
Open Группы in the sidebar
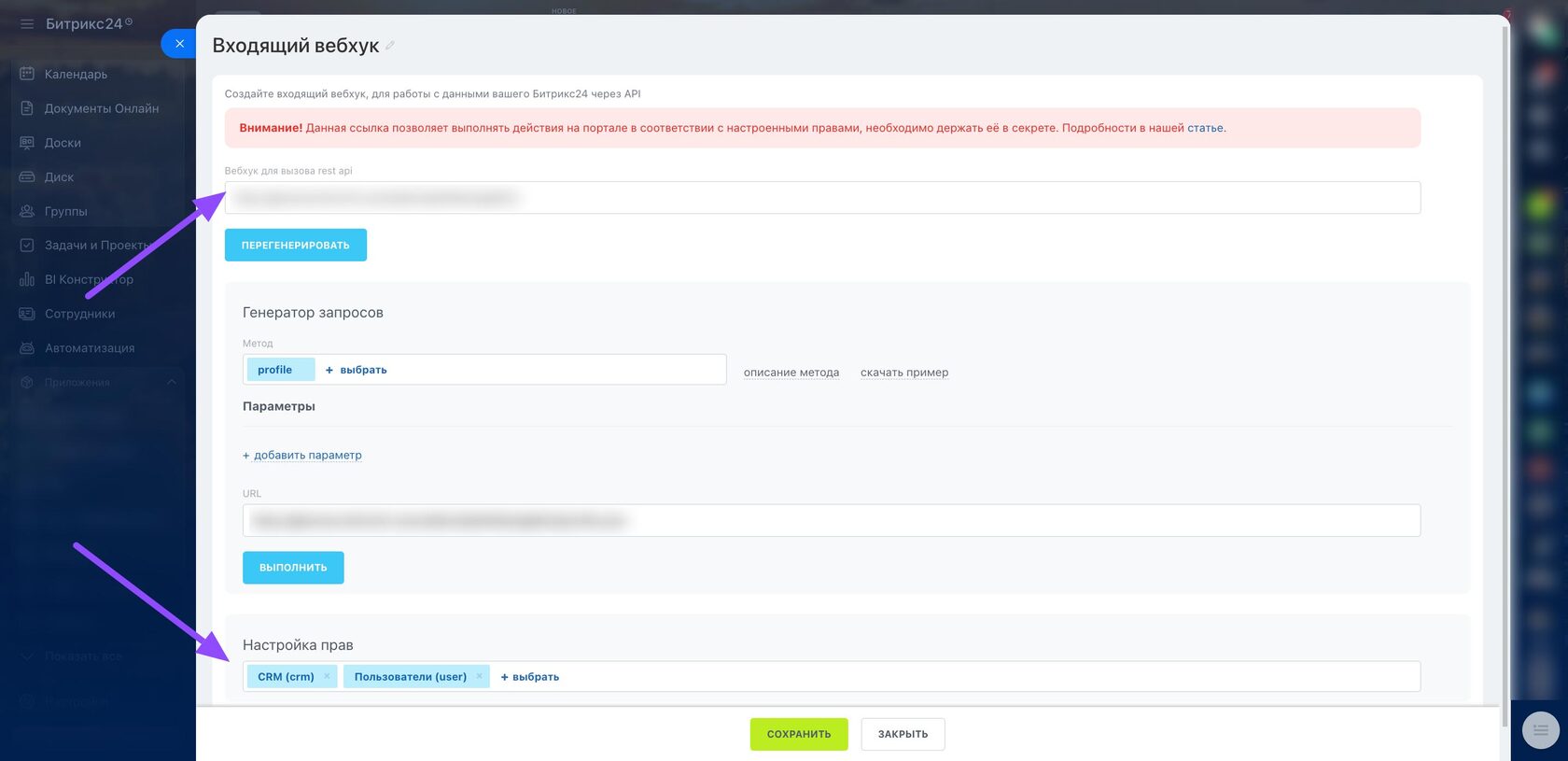(65, 212)
